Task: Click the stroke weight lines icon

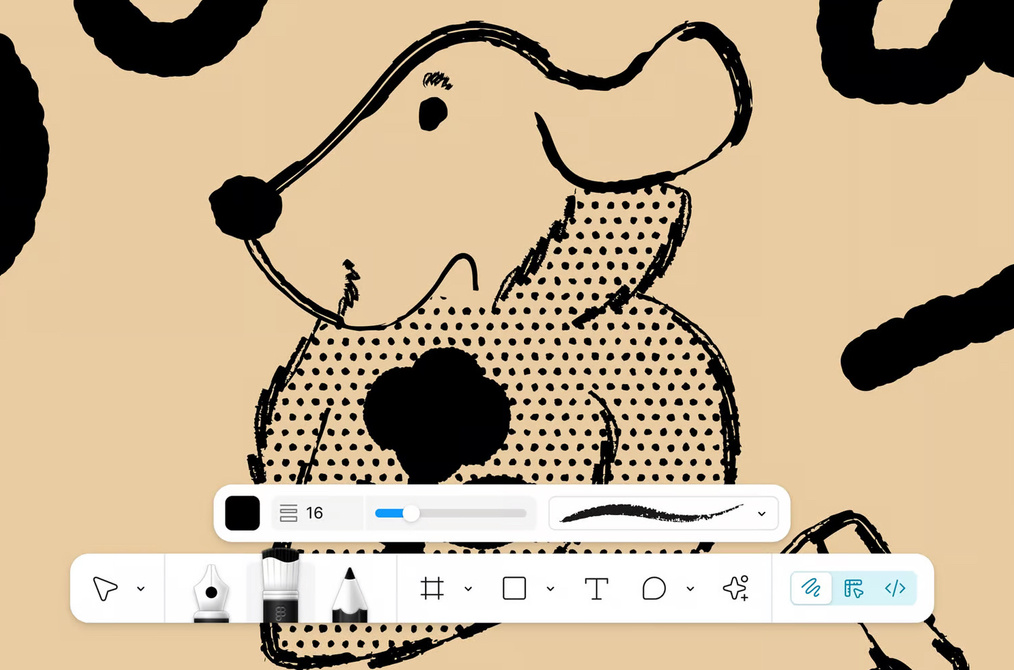Action: (288, 513)
